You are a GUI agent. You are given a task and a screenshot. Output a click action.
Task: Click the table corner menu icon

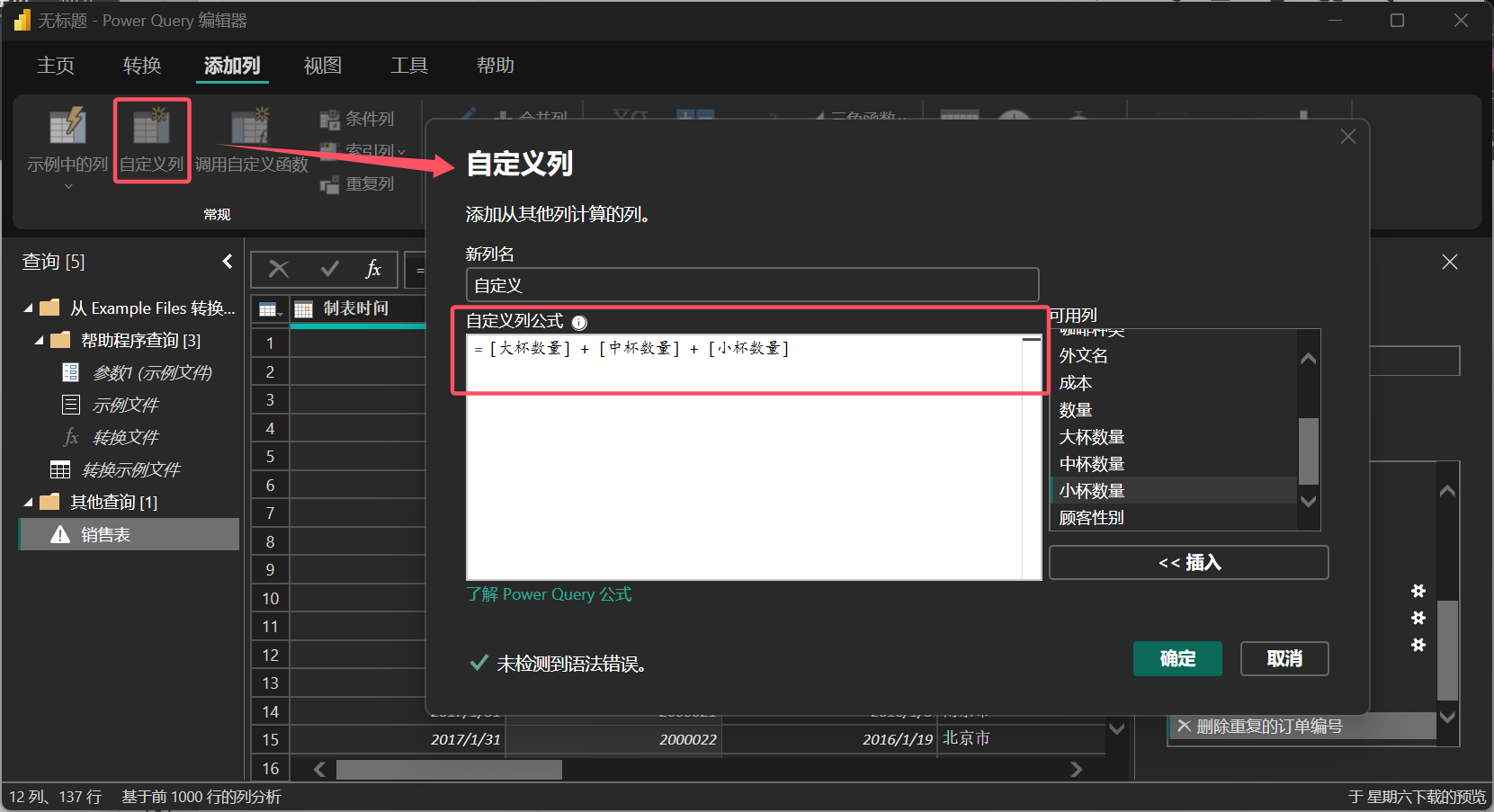[x=270, y=309]
